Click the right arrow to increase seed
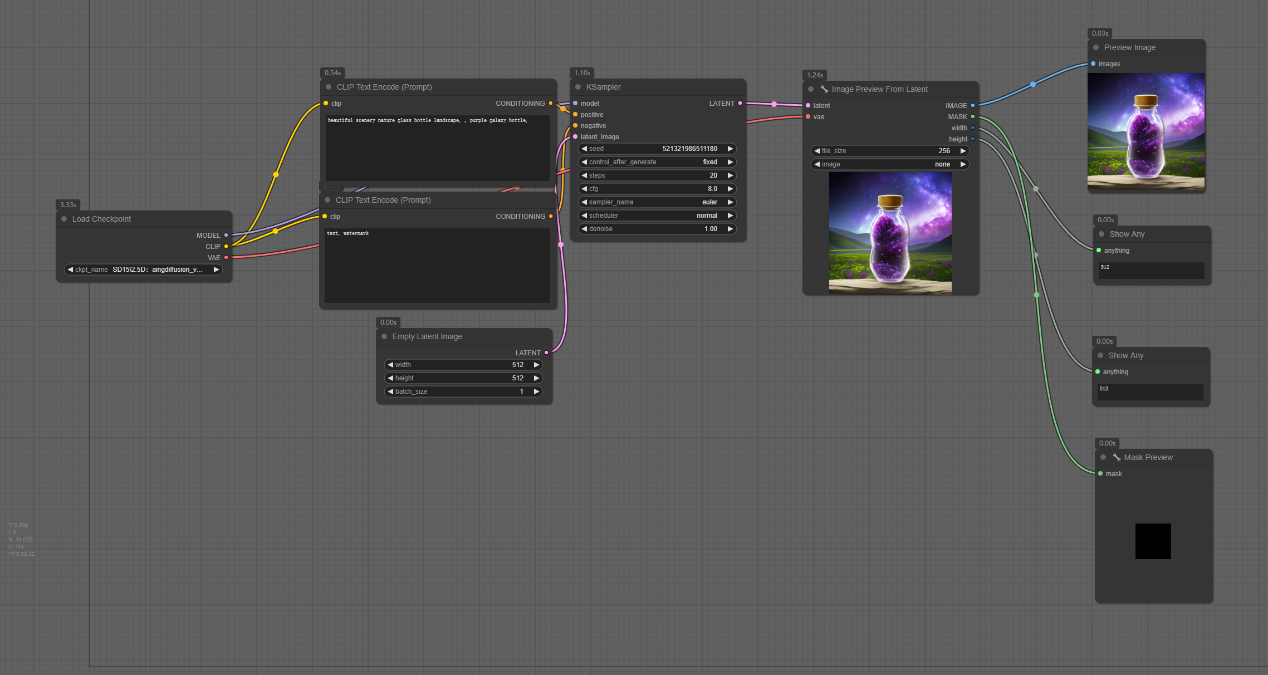 [730, 149]
